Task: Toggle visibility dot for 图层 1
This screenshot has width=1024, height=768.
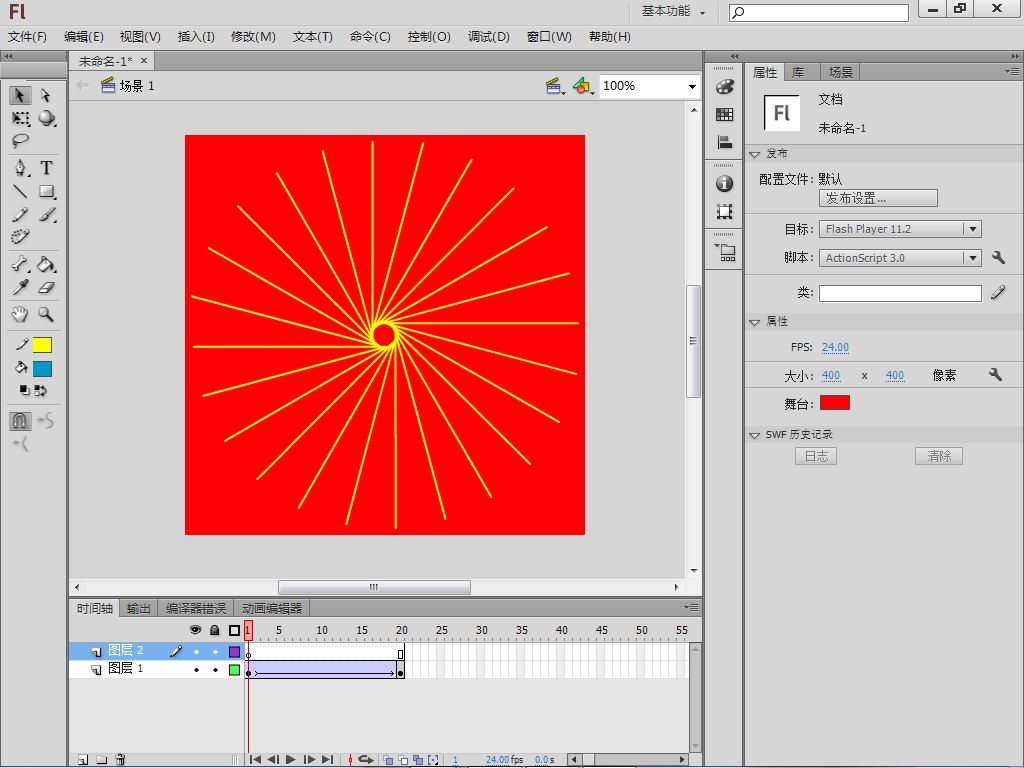Action: 196,669
